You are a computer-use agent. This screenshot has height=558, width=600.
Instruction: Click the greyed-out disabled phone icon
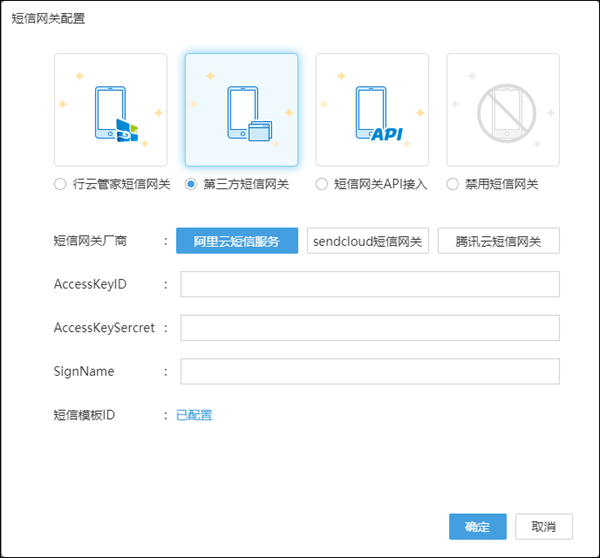(503, 110)
